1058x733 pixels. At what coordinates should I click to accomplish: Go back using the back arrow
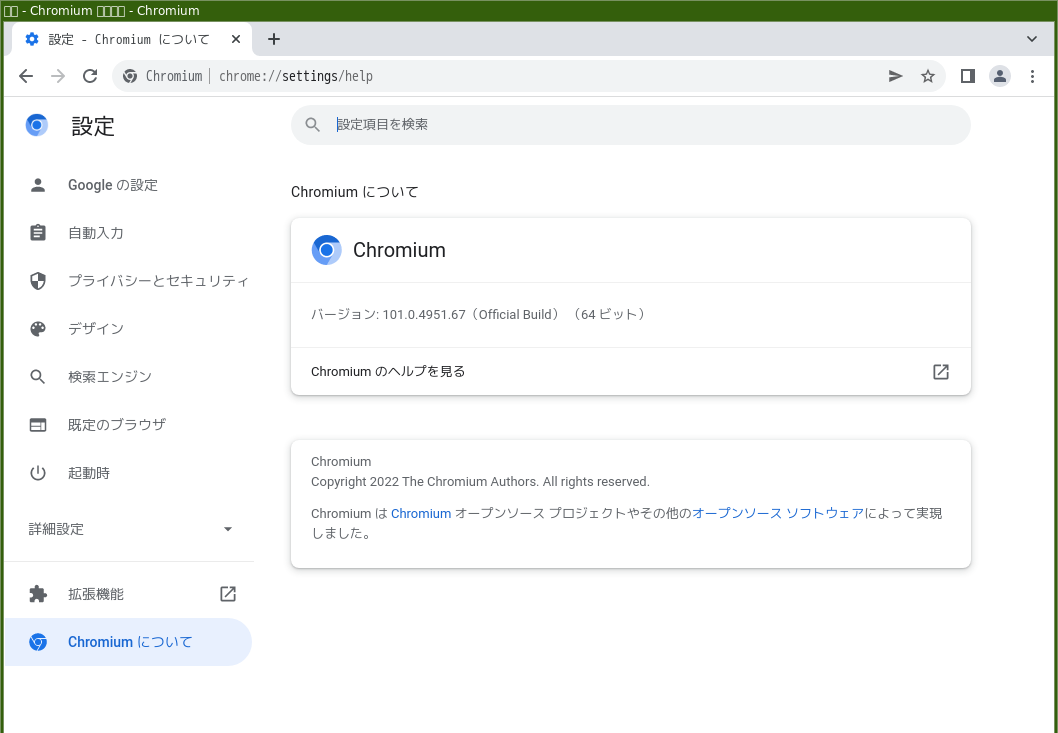coord(26,76)
